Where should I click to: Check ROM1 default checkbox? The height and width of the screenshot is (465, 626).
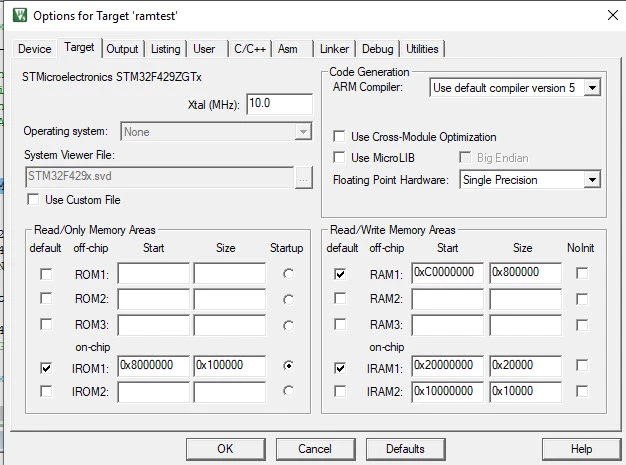point(46,274)
